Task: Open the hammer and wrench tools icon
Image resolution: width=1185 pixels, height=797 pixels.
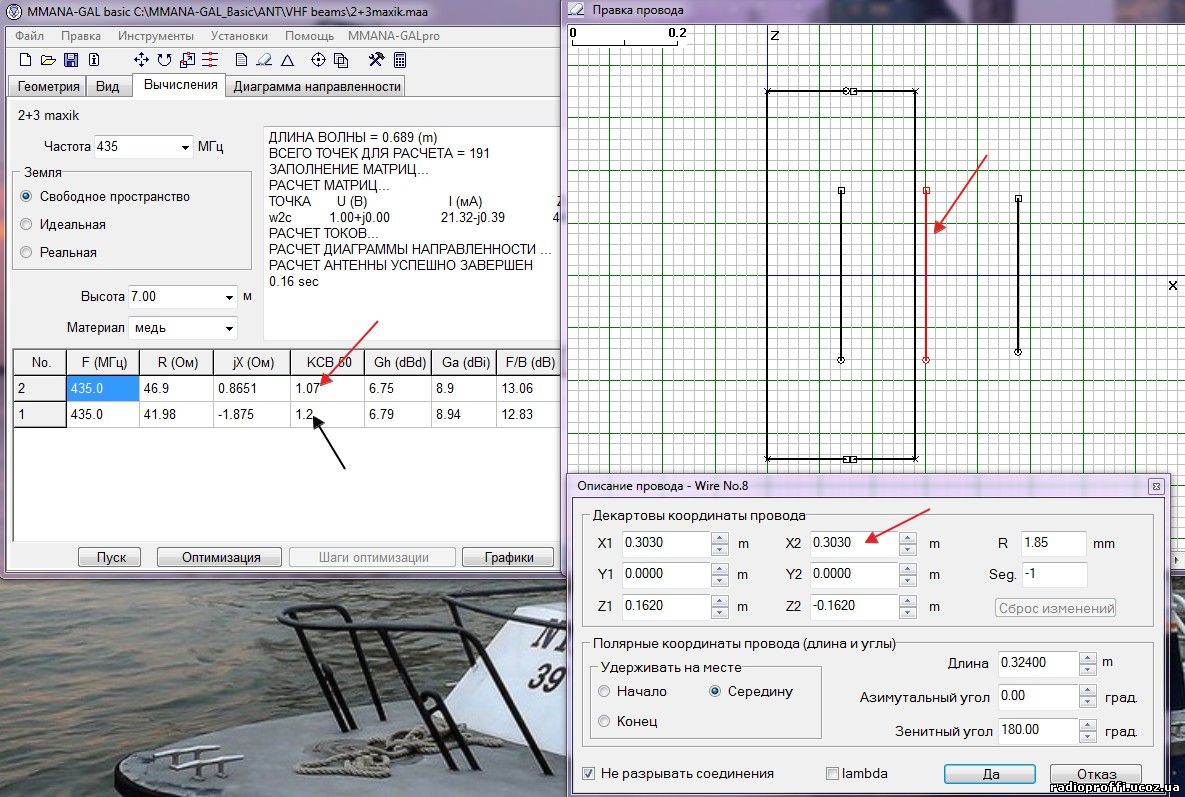Action: [376, 60]
